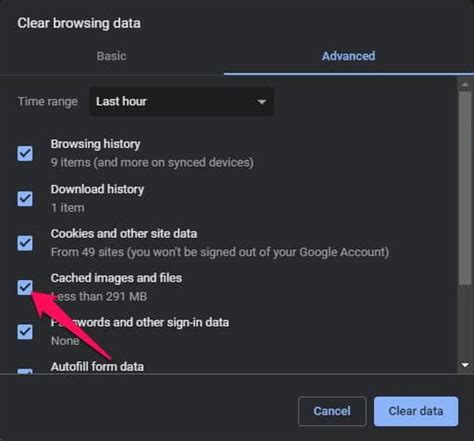Click the Download history label
The height and width of the screenshot is (441, 474).
click(97, 189)
